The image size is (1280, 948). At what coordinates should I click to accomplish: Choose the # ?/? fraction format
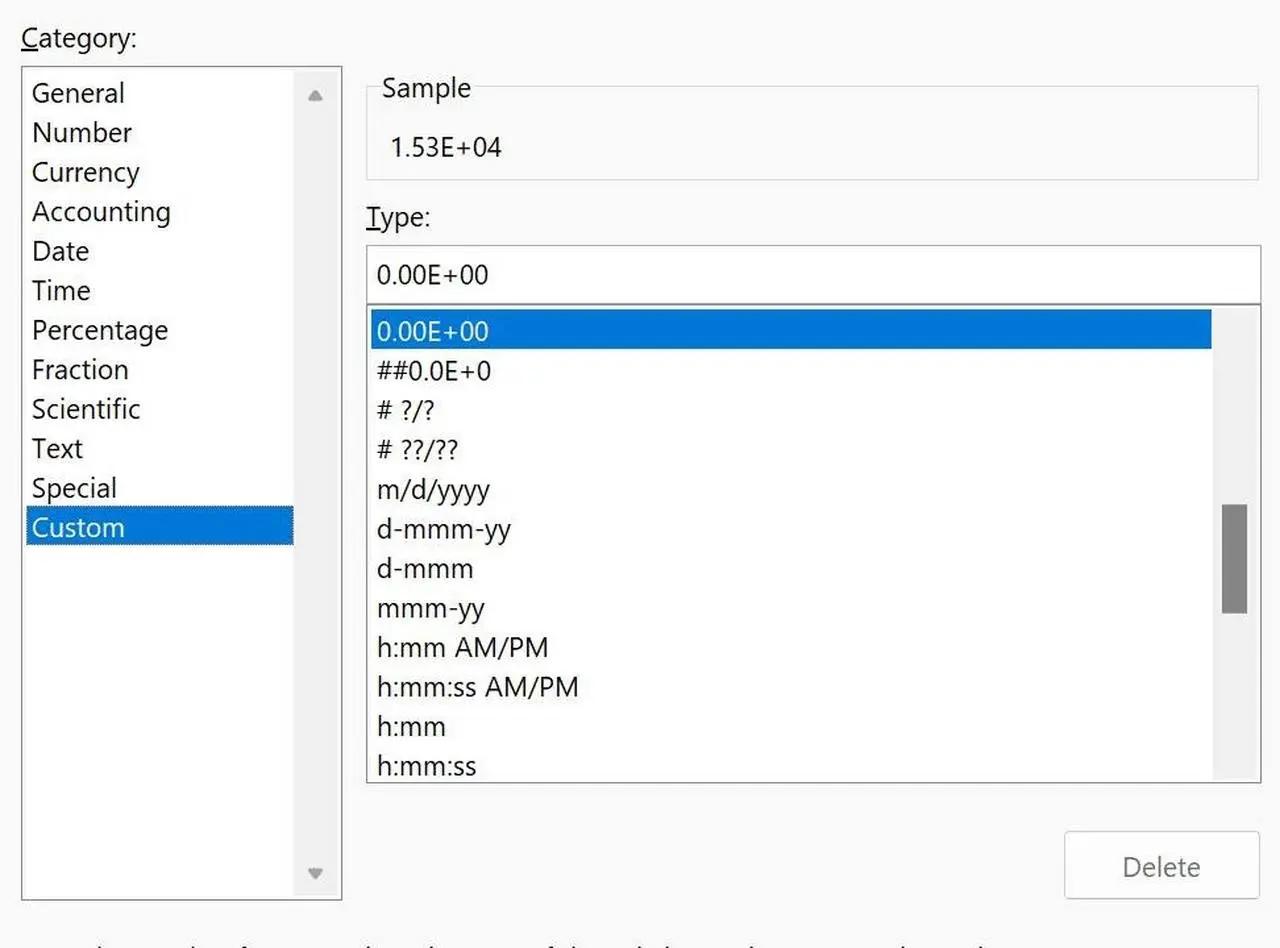point(791,410)
